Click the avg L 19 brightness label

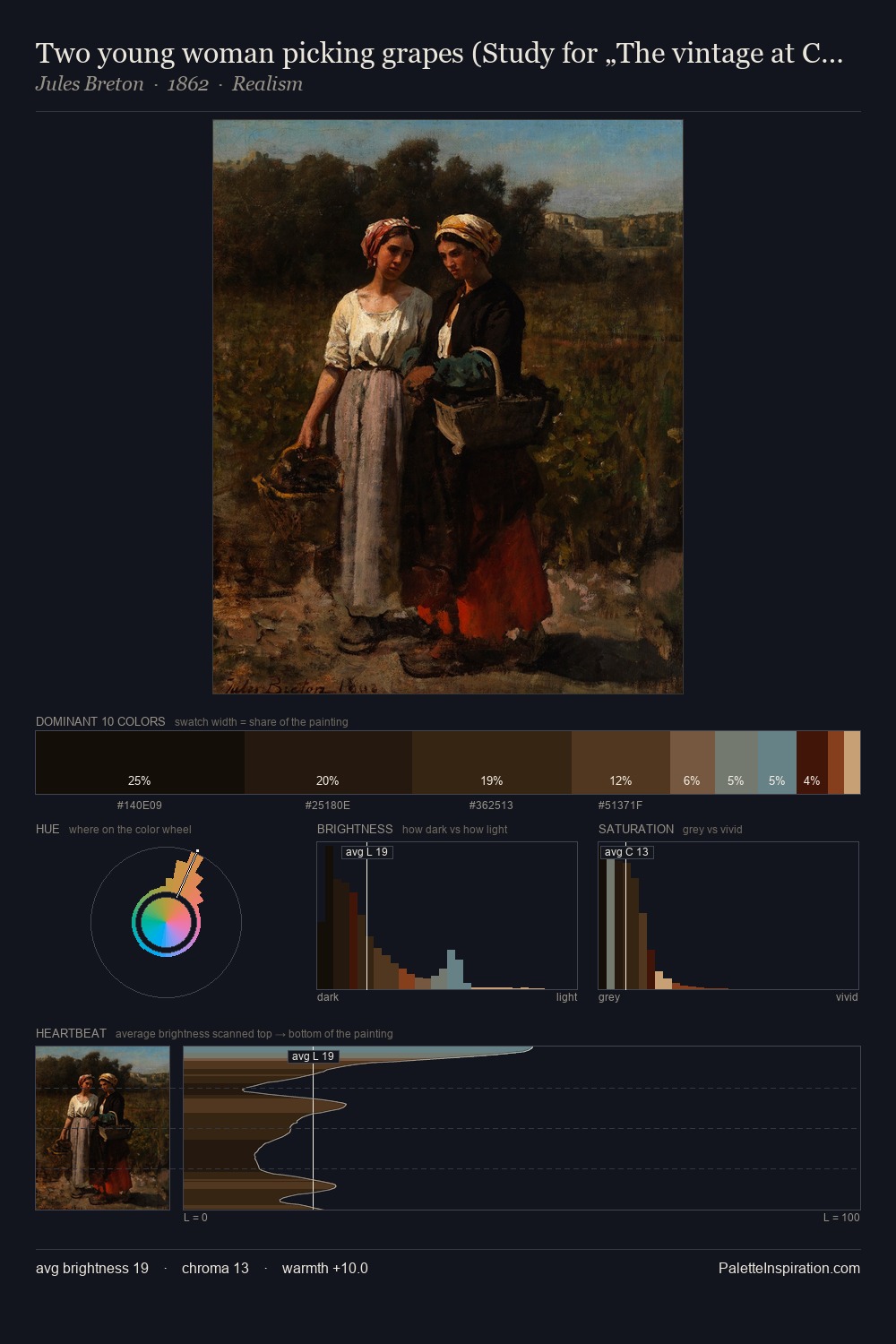[x=367, y=852]
